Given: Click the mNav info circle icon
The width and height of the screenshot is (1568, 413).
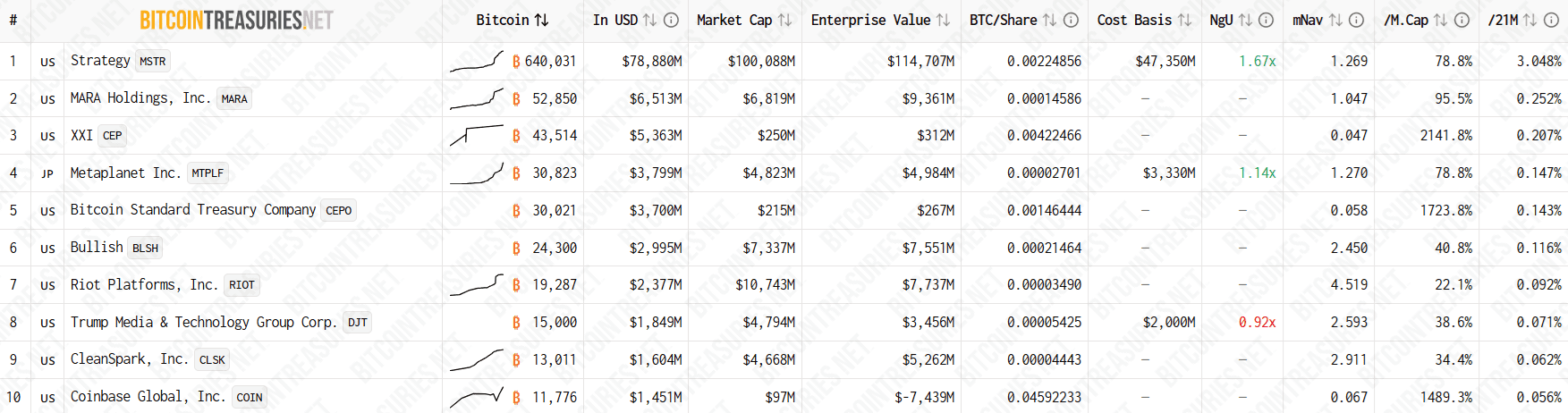Looking at the screenshot, I should [x=1356, y=20].
